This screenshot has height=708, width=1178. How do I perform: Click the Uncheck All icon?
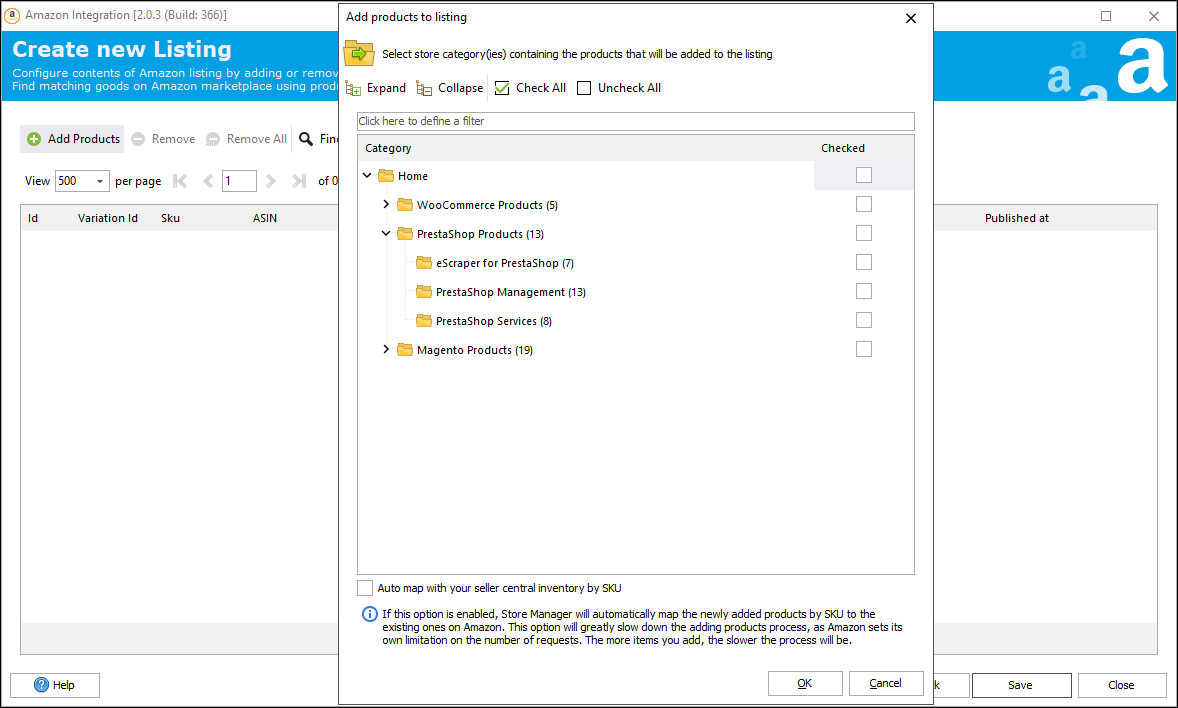pos(584,88)
